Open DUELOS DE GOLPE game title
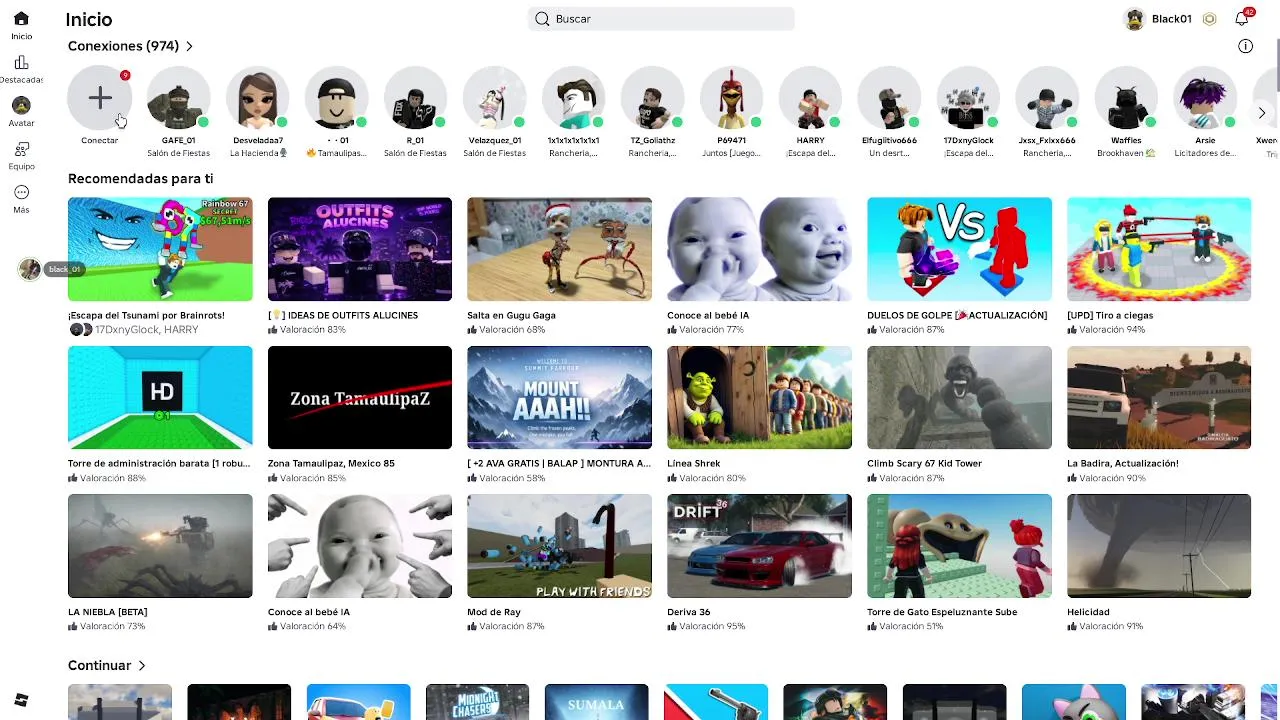 957,315
